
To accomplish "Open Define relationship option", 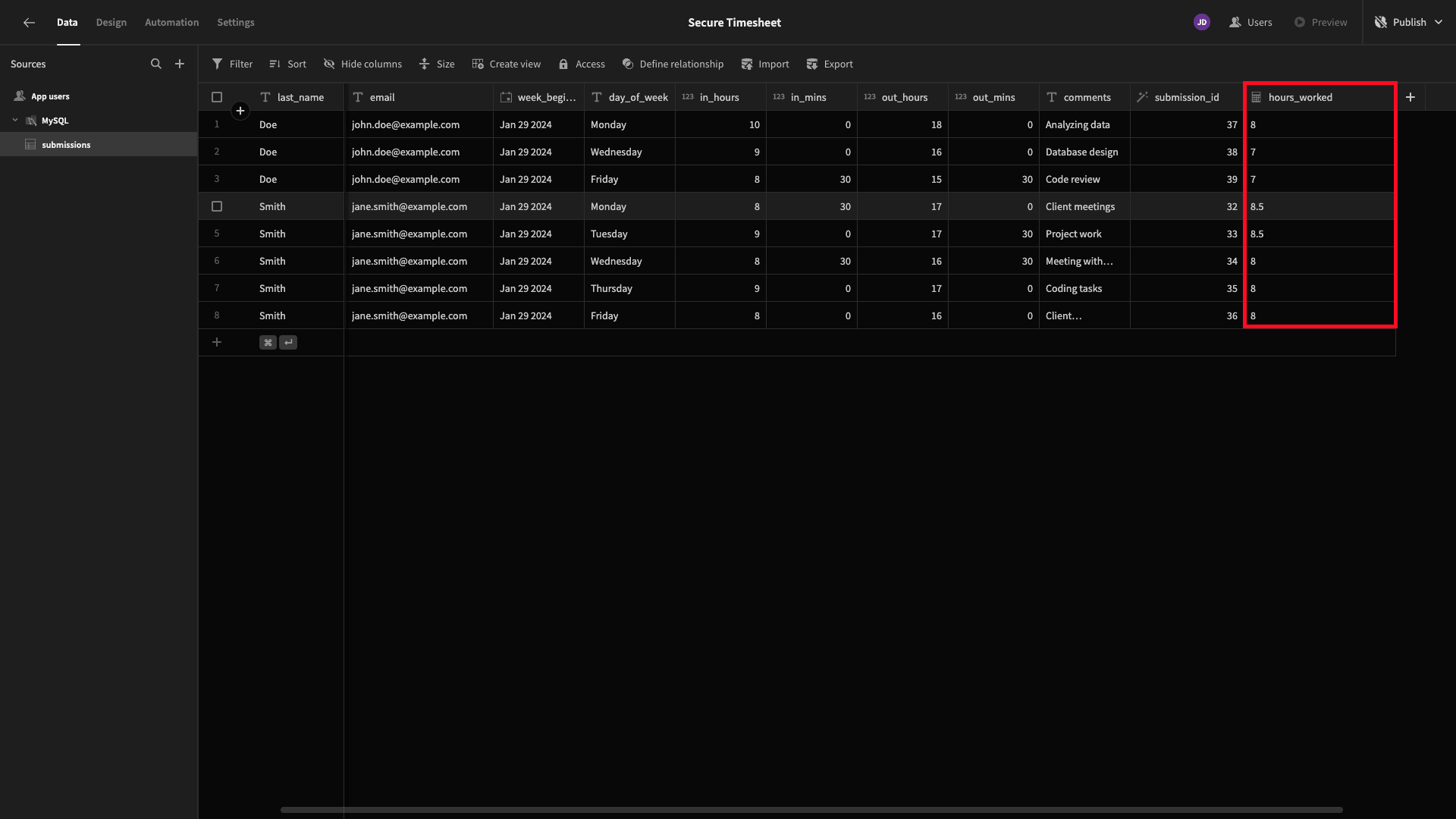I will click(x=673, y=64).
